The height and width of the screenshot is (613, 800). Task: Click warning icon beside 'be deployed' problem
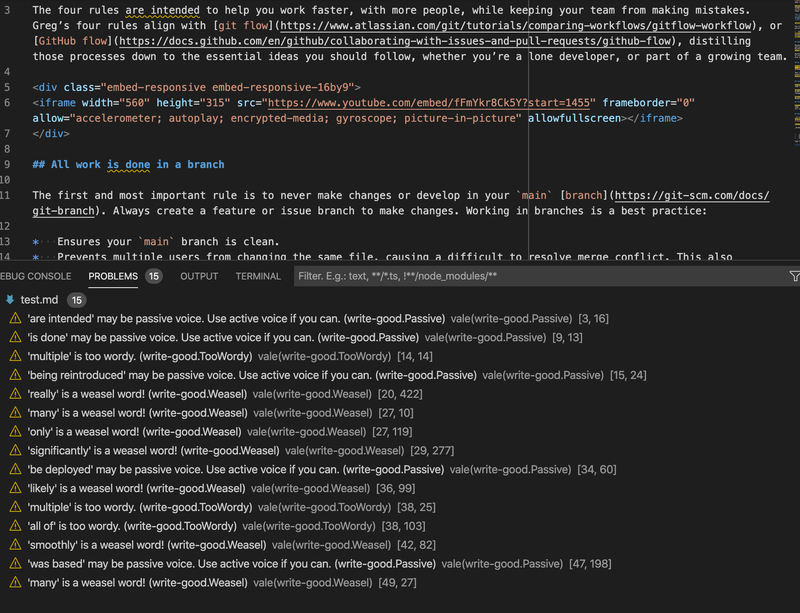15,469
